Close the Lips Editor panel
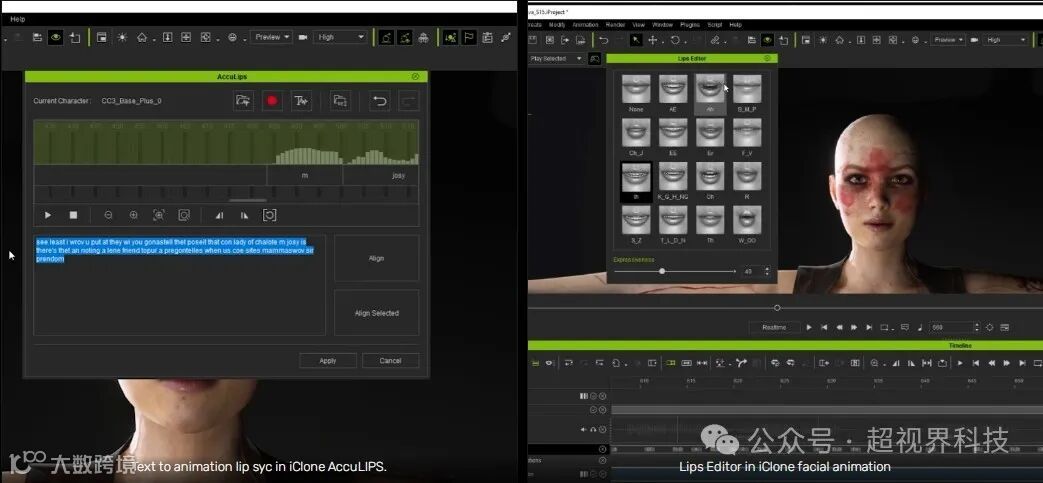Image resolution: width=1043 pixels, height=483 pixels. pyautogui.click(x=767, y=59)
